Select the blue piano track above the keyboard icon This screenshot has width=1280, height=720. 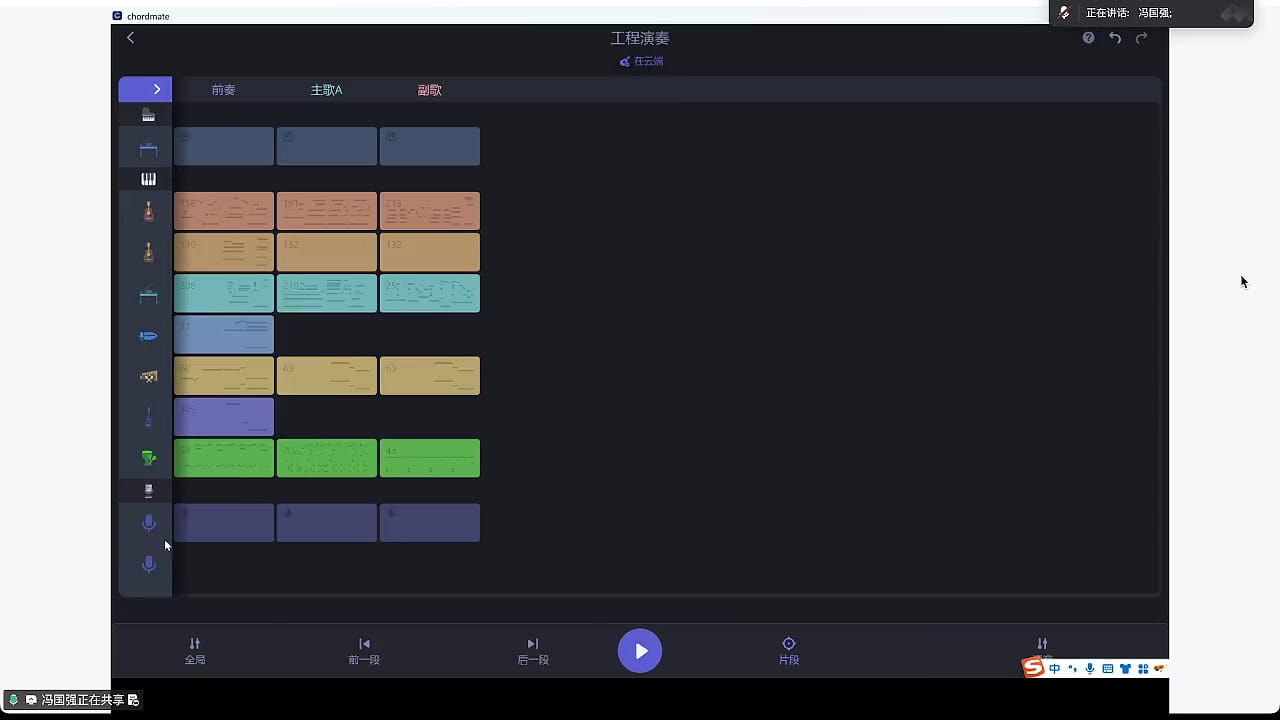[x=148, y=150]
